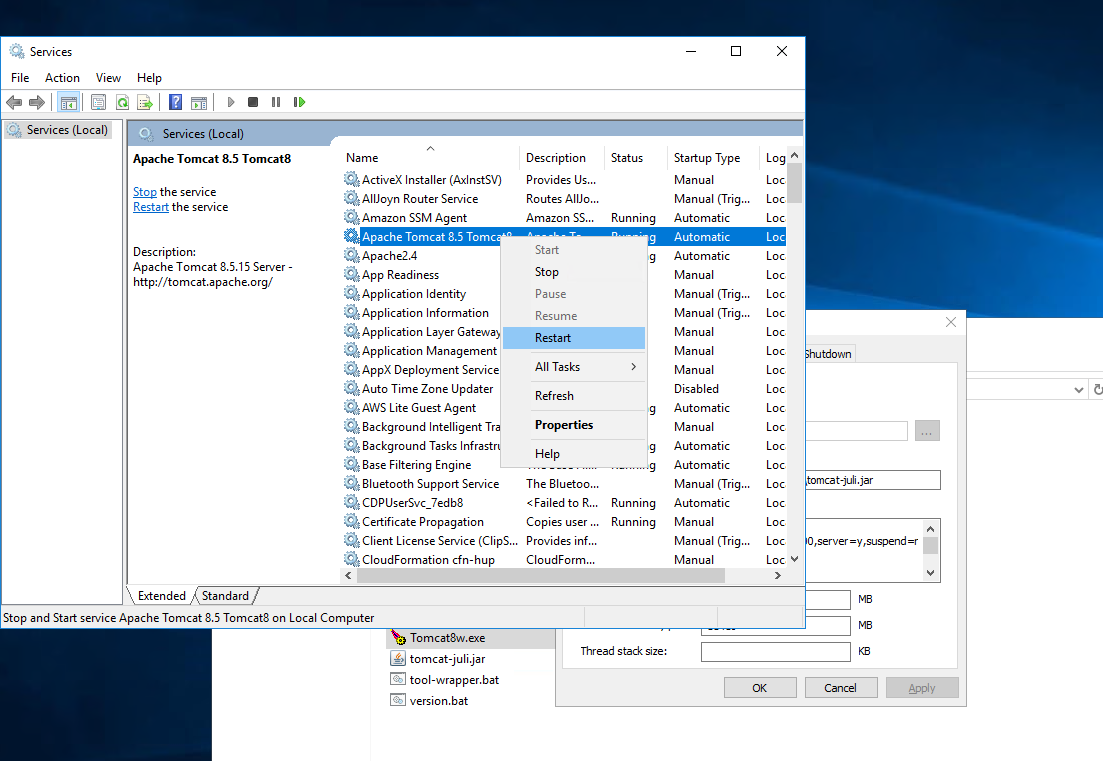Image resolution: width=1103 pixels, height=761 pixels.
Task: Click the Back arrow in toolbar
Action: click(x=14, y=102)
